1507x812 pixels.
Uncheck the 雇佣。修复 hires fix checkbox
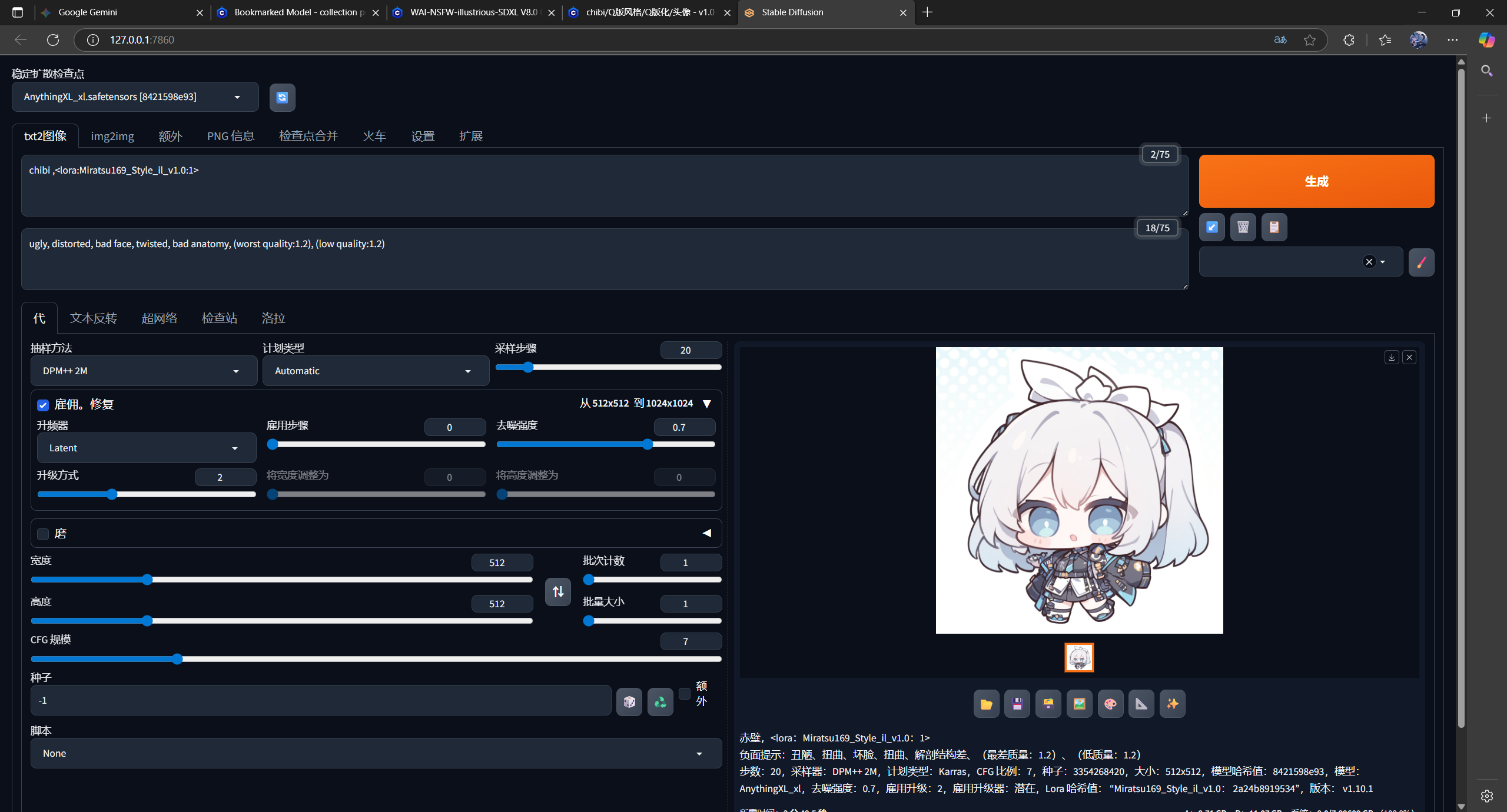[43, 405]
